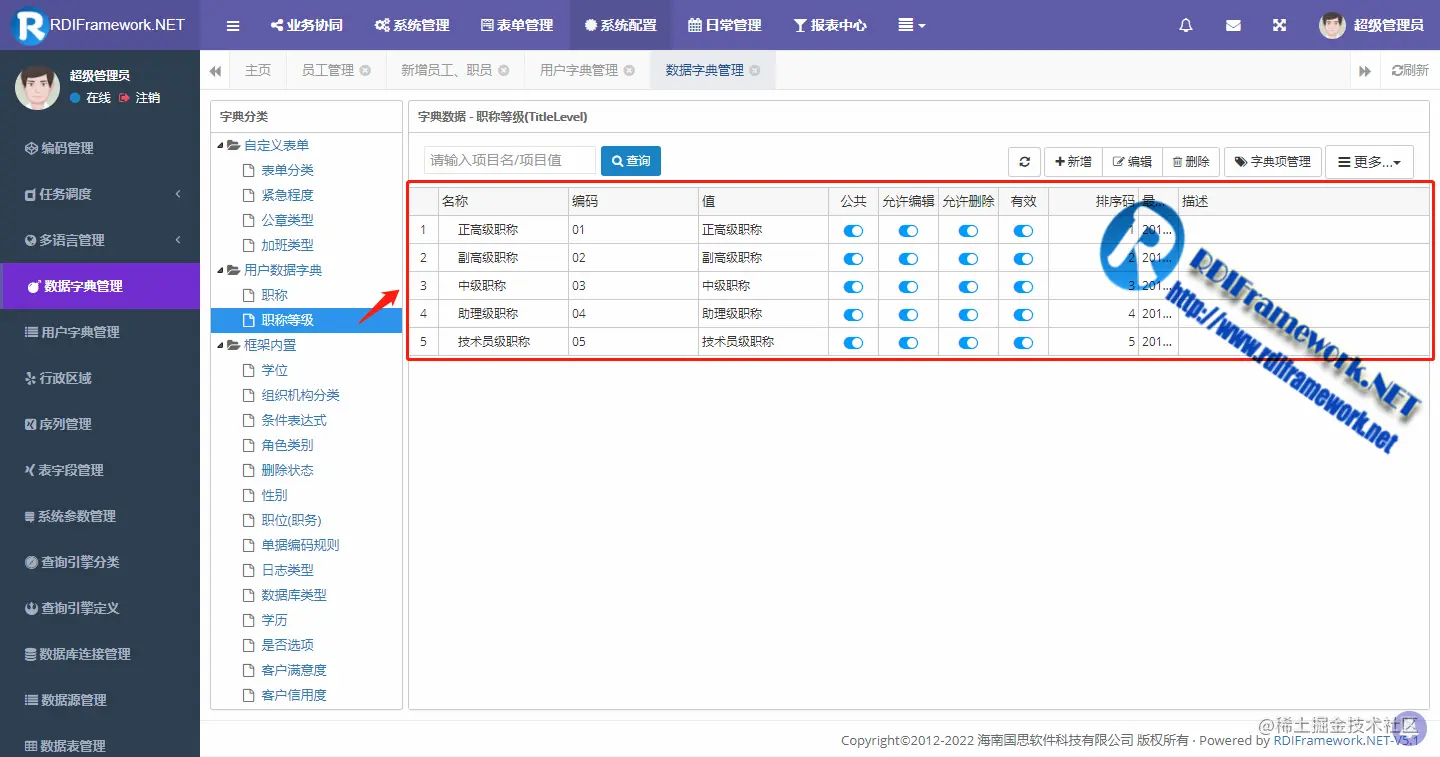The height and width of the screenshot is (757, 1440).
Task: Open the messages envelope icon
Action: (1233, 25)
